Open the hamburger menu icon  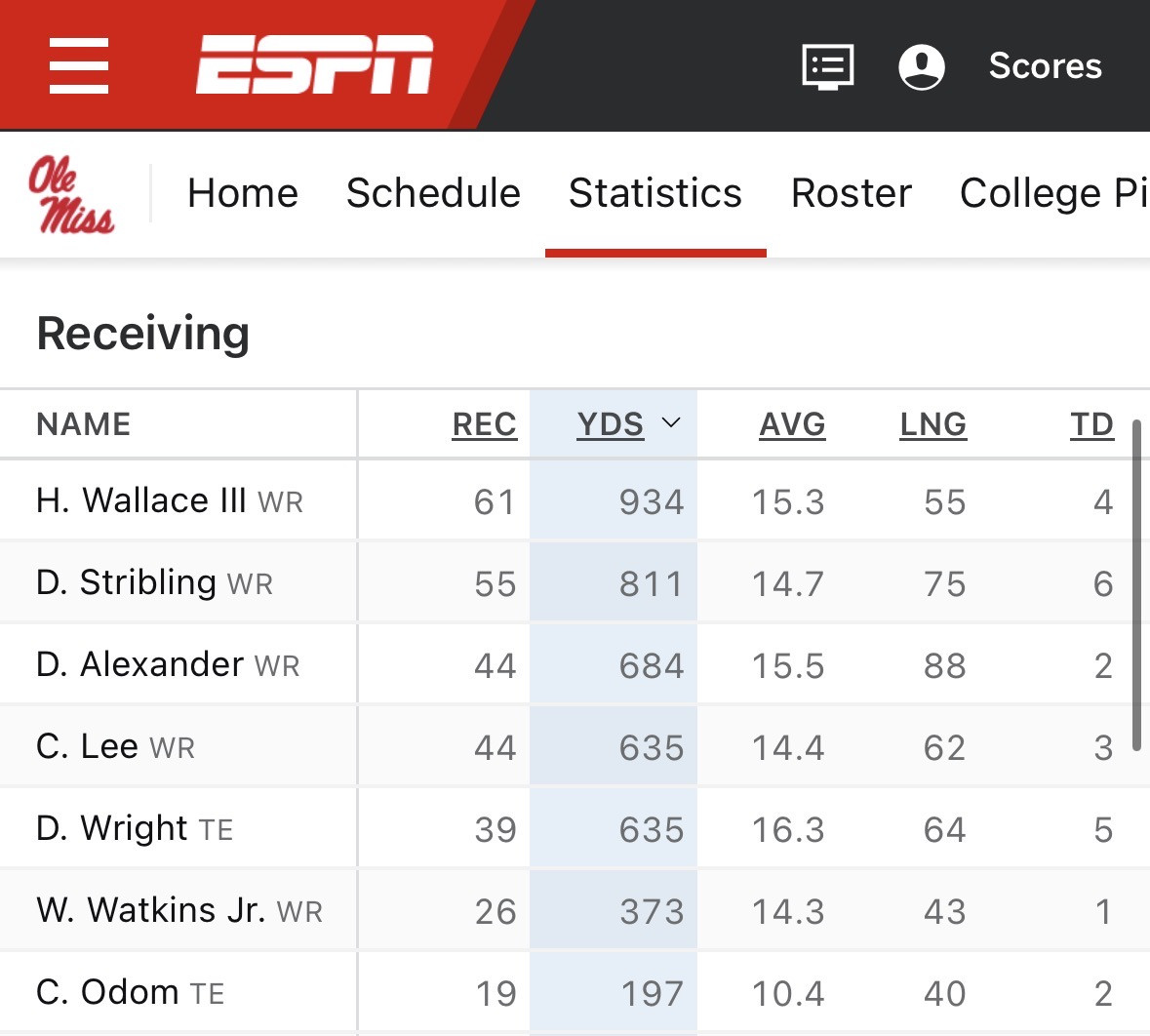(78, 66)
